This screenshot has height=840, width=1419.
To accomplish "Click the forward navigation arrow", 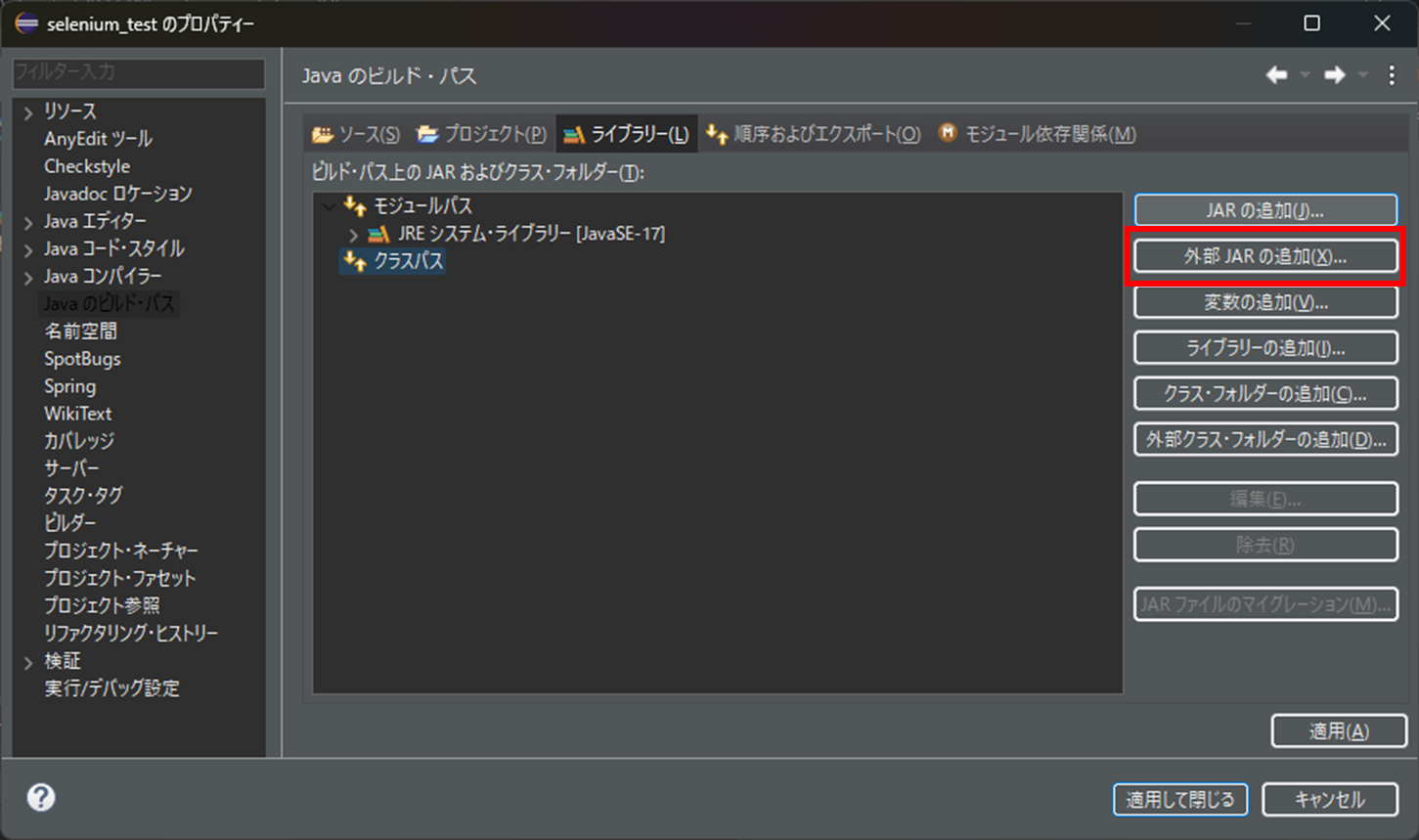I will tap(1336, 74).
